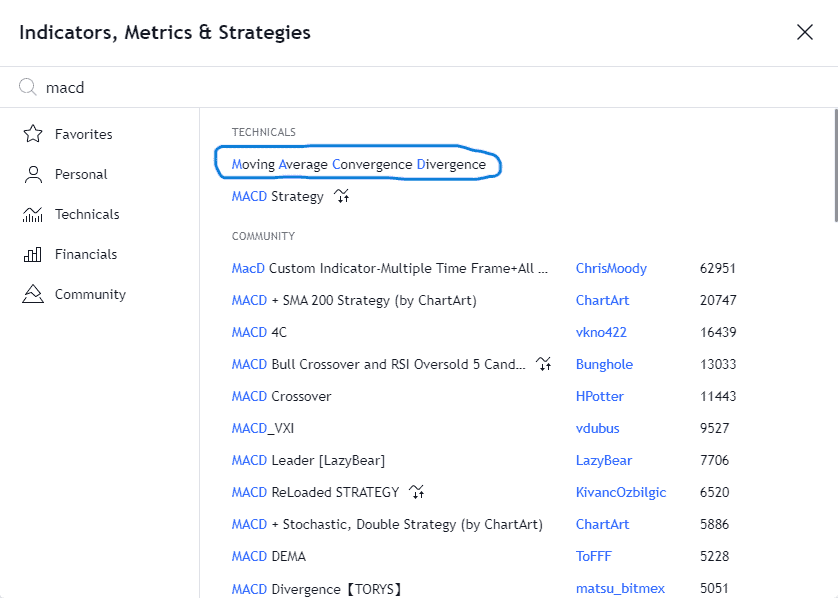
Task: Select MACD ReLoaded STRATEGY script
Action: pyautogui.click(x=315, y=492)
